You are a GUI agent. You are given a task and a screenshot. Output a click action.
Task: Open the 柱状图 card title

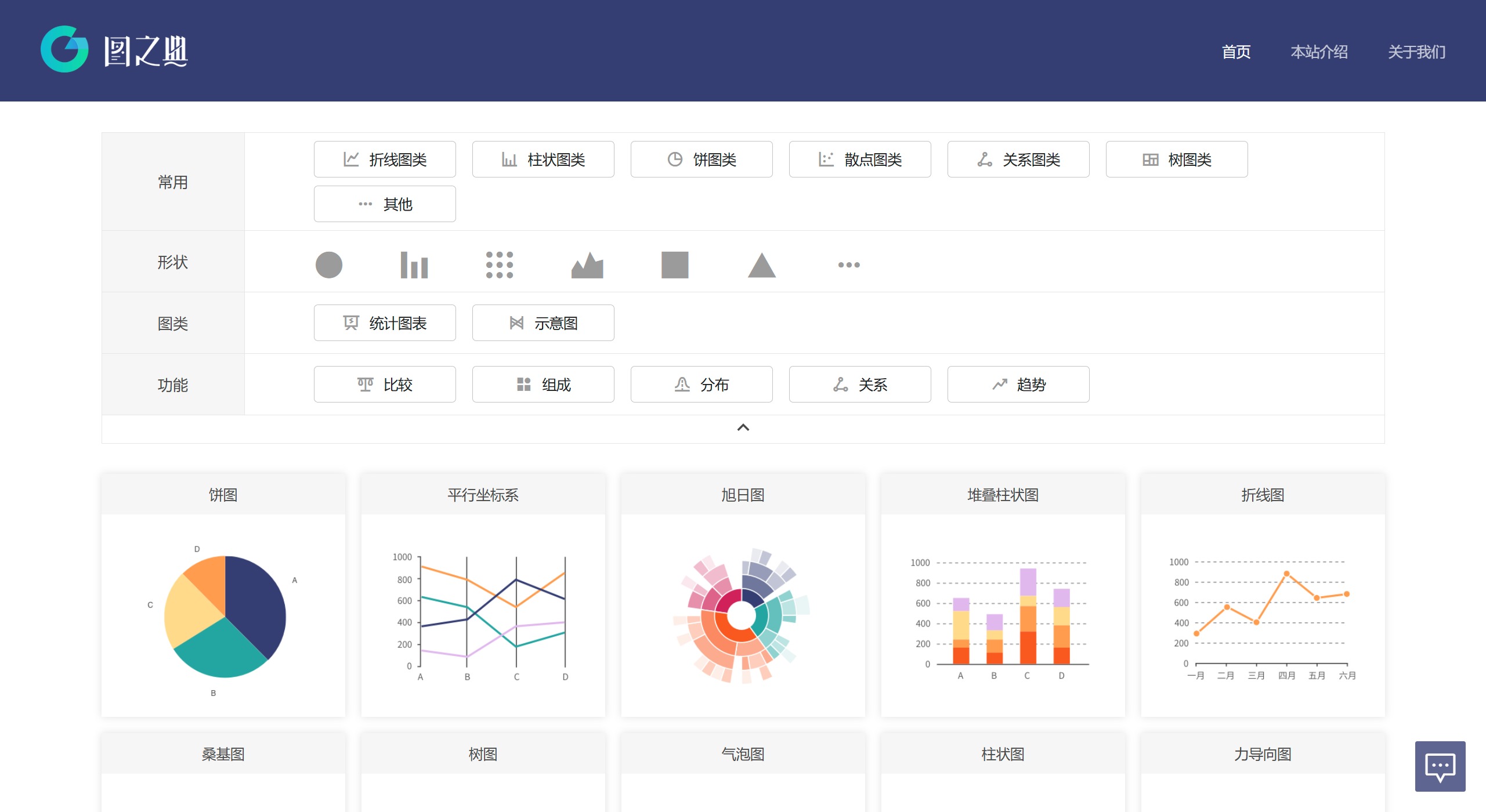pos(1003,754)
